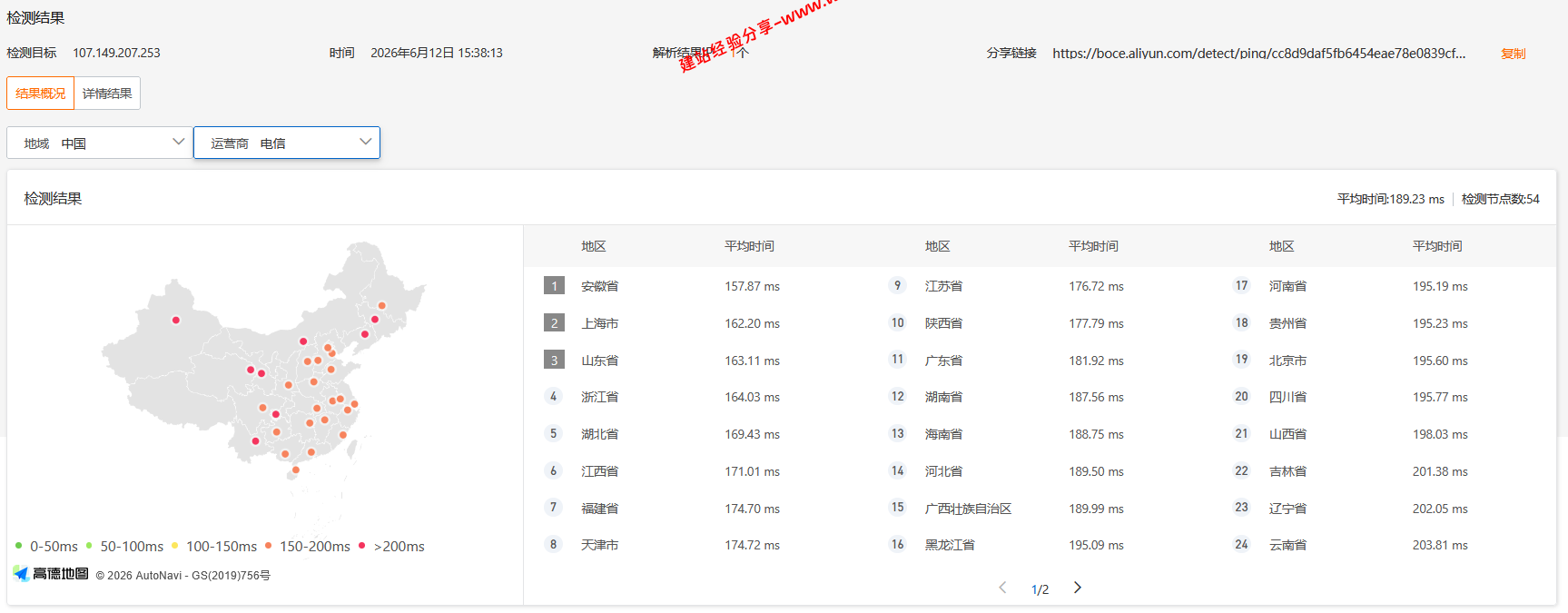Select the >200ms legend dot
Screen dimensions: 1568x613
(x=361, y=546)
